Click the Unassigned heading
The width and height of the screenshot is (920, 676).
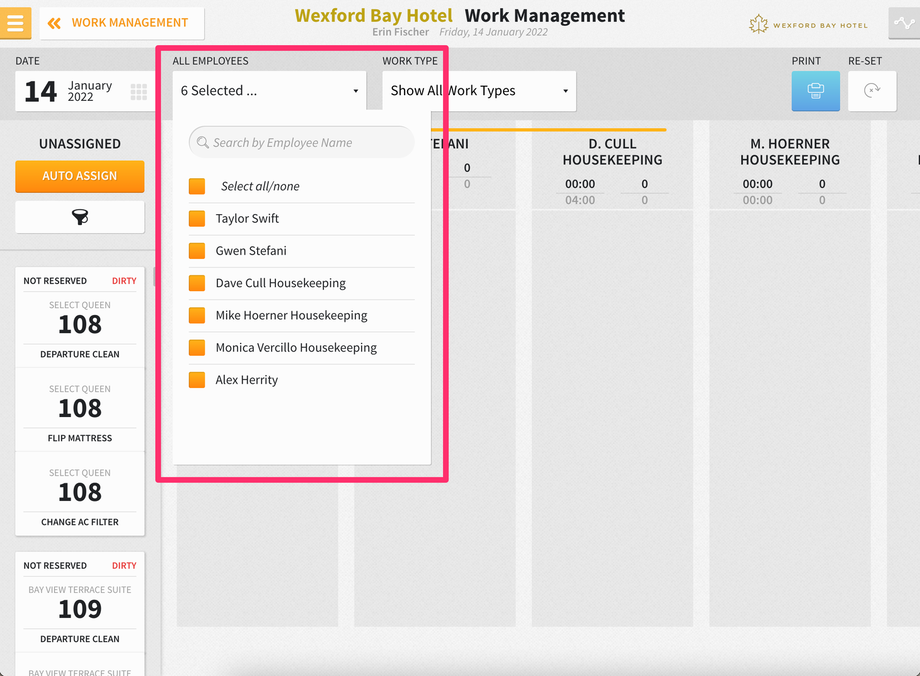80,144
